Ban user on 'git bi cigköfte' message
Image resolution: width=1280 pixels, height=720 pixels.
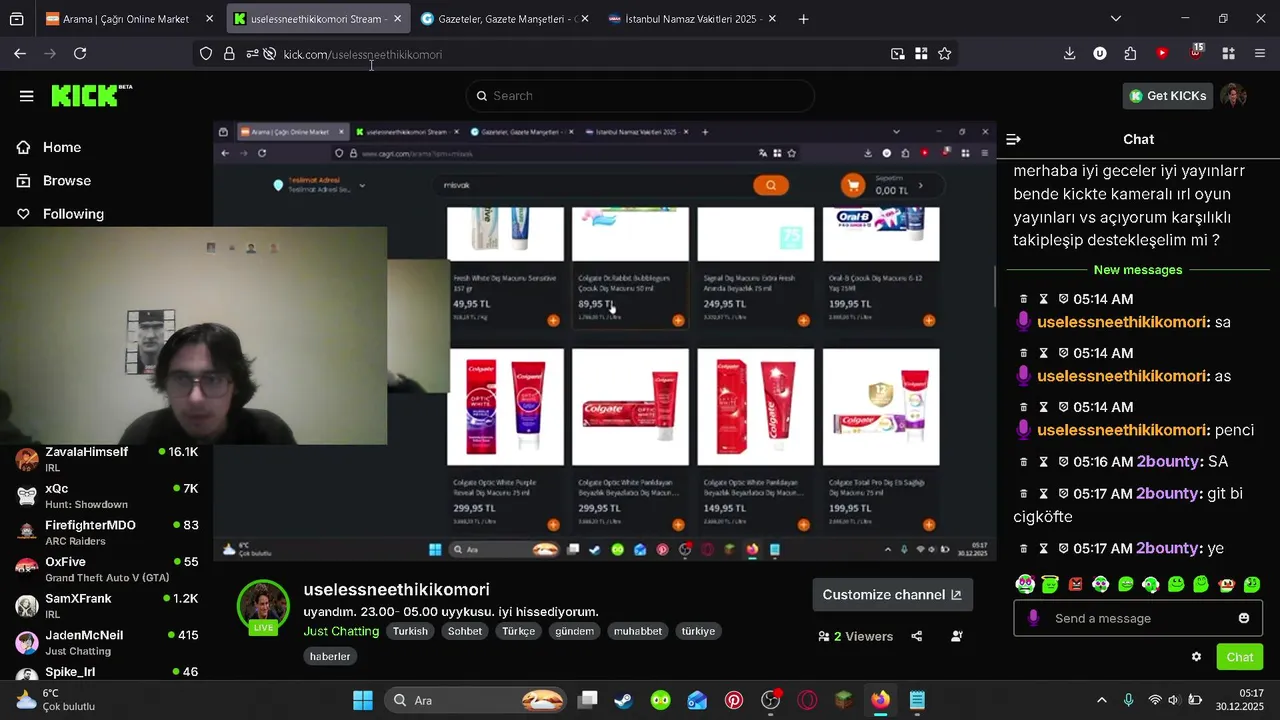[x=1063, y=494]
